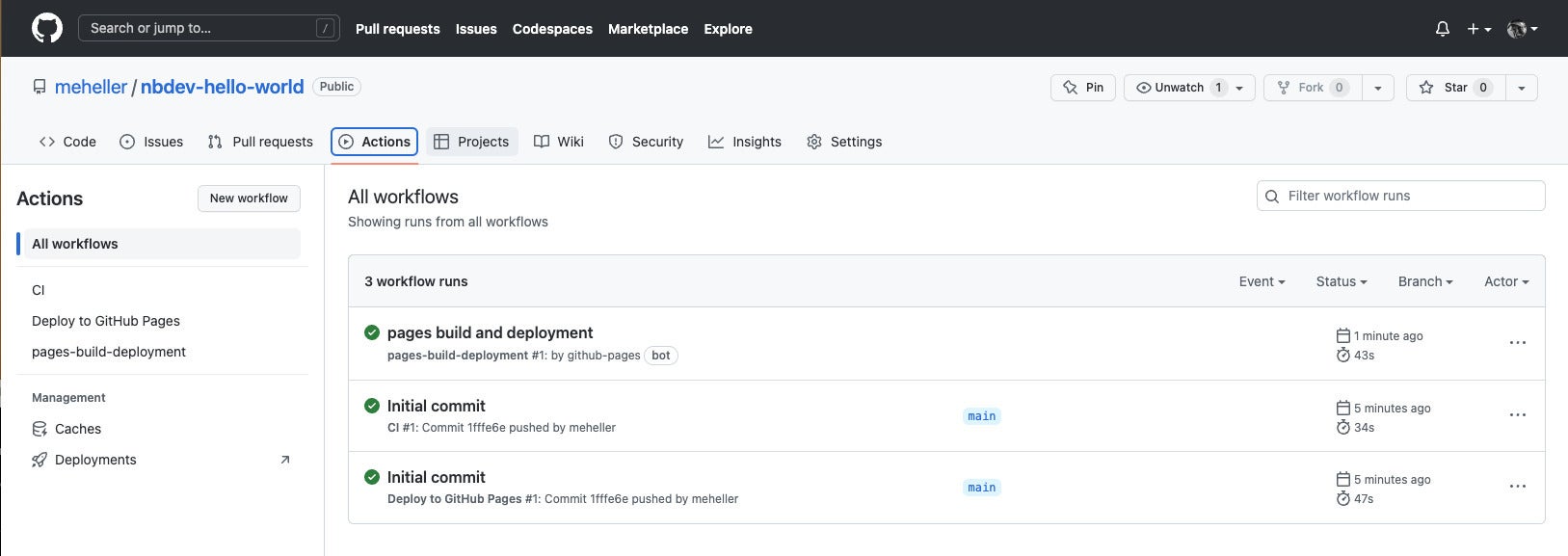The width and height of the screenshot is (1568, 556).
Task: Click the Public visibility badge
Action: pyautogui.click(x=336, y=87)
